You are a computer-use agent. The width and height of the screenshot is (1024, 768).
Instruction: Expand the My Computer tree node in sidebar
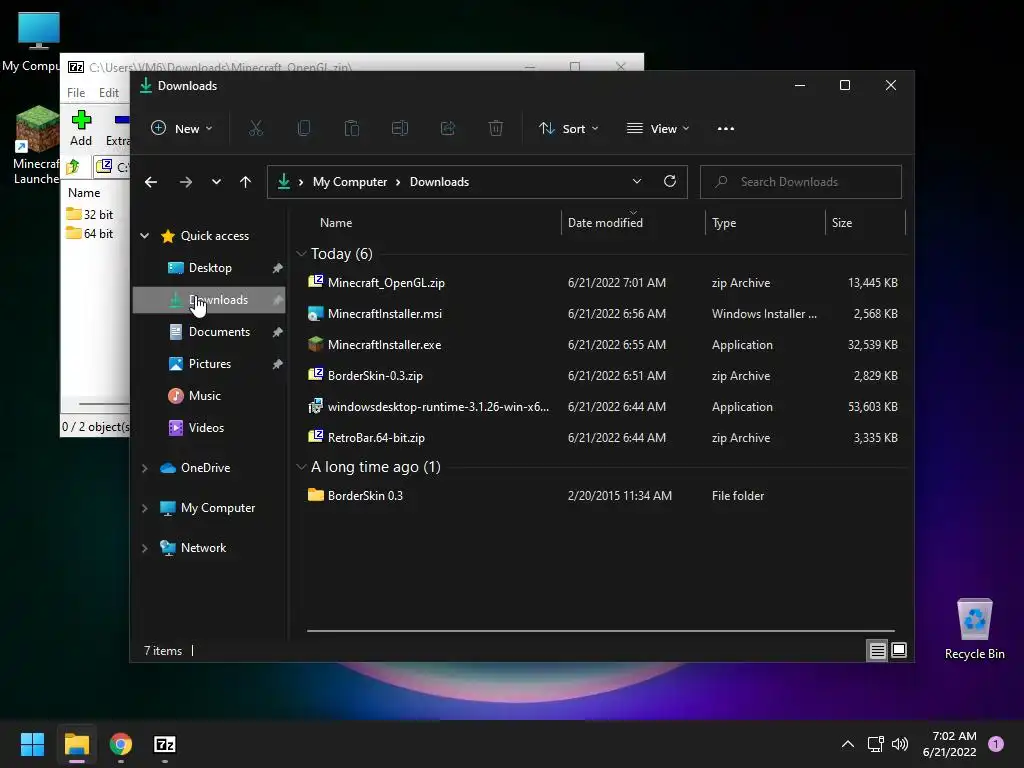click(x=144, y=508)
